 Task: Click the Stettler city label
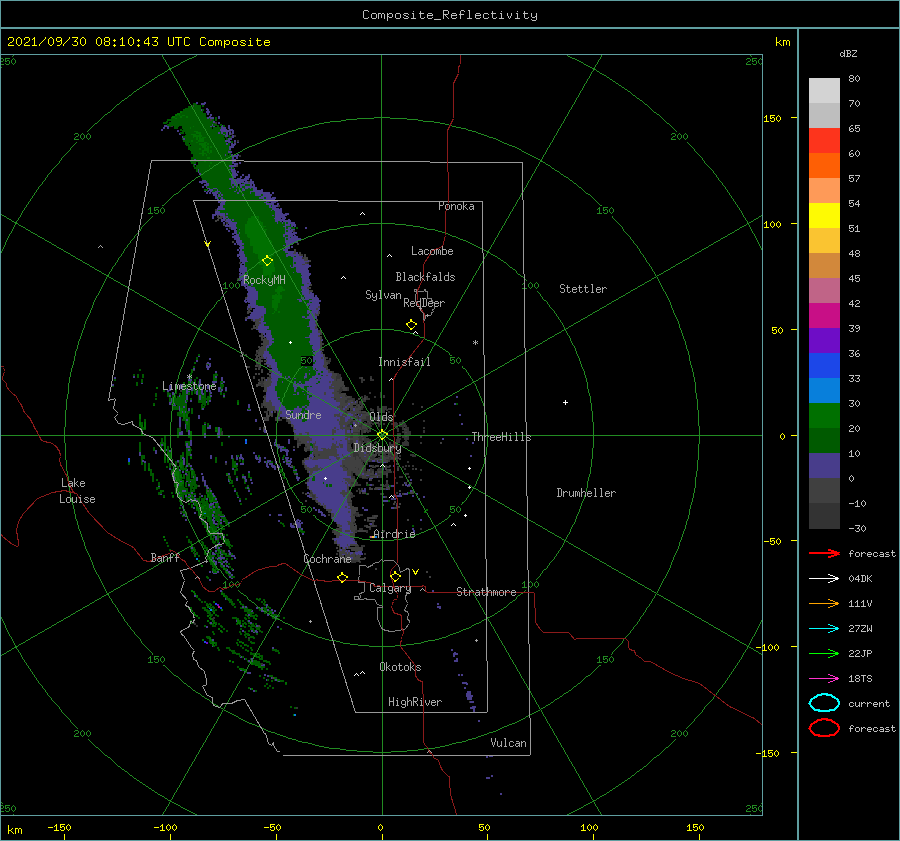tap(583, 289)
